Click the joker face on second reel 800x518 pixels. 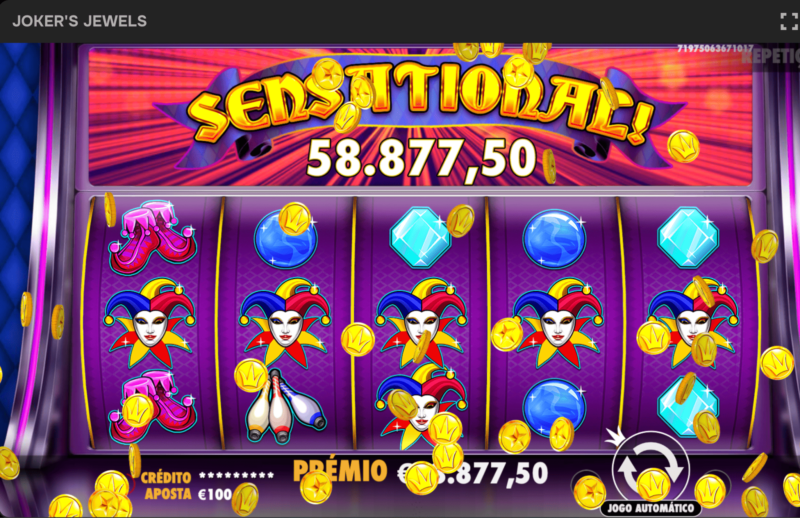click(x=285, y=323)
